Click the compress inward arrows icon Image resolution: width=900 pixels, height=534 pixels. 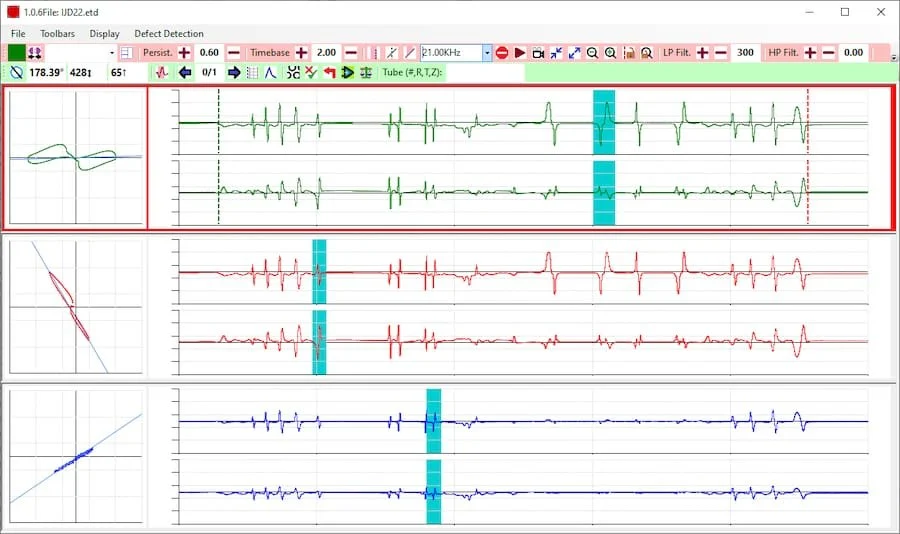pos(556,53)
